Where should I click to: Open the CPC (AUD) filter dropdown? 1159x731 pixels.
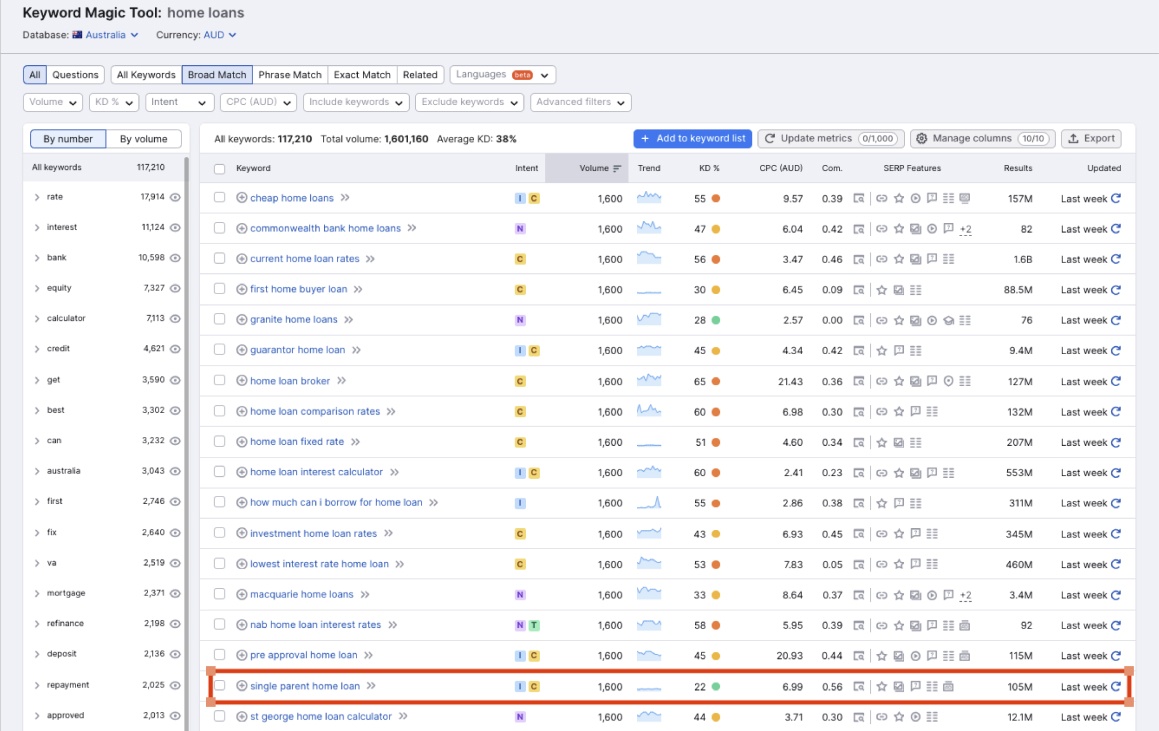pyautogui.click(x=260, y=101)
